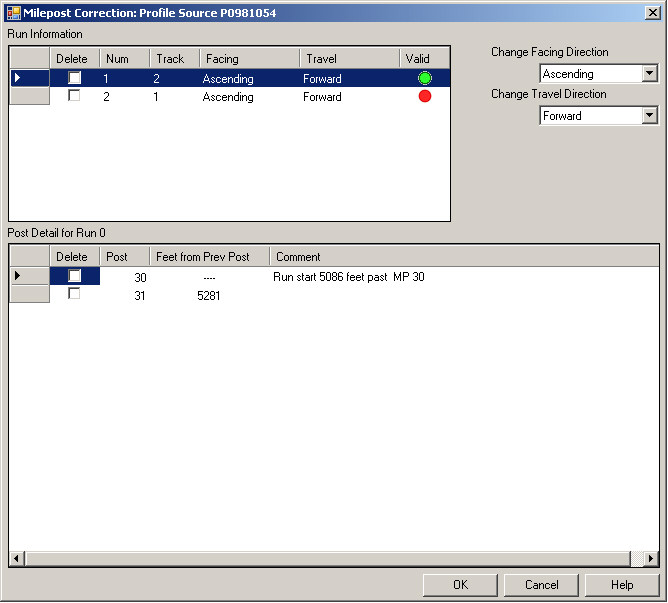Open the Change Facing Direction dropdown
668x603 pixels.
tap(650, 74)
